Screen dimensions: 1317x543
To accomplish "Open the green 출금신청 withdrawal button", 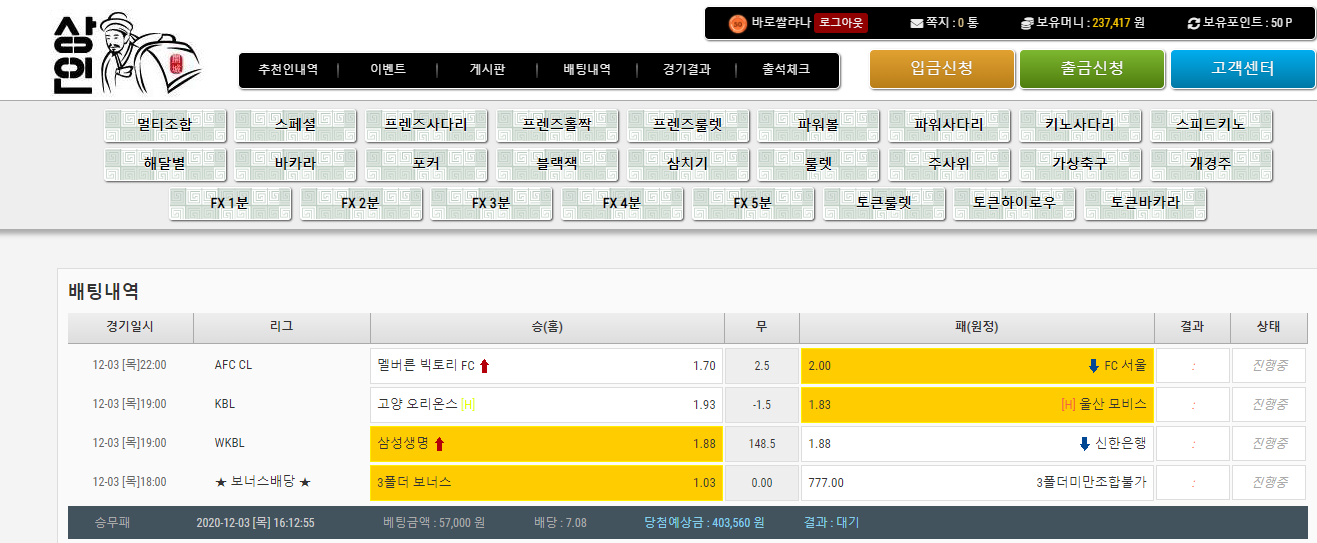I will coord(1092,69).
